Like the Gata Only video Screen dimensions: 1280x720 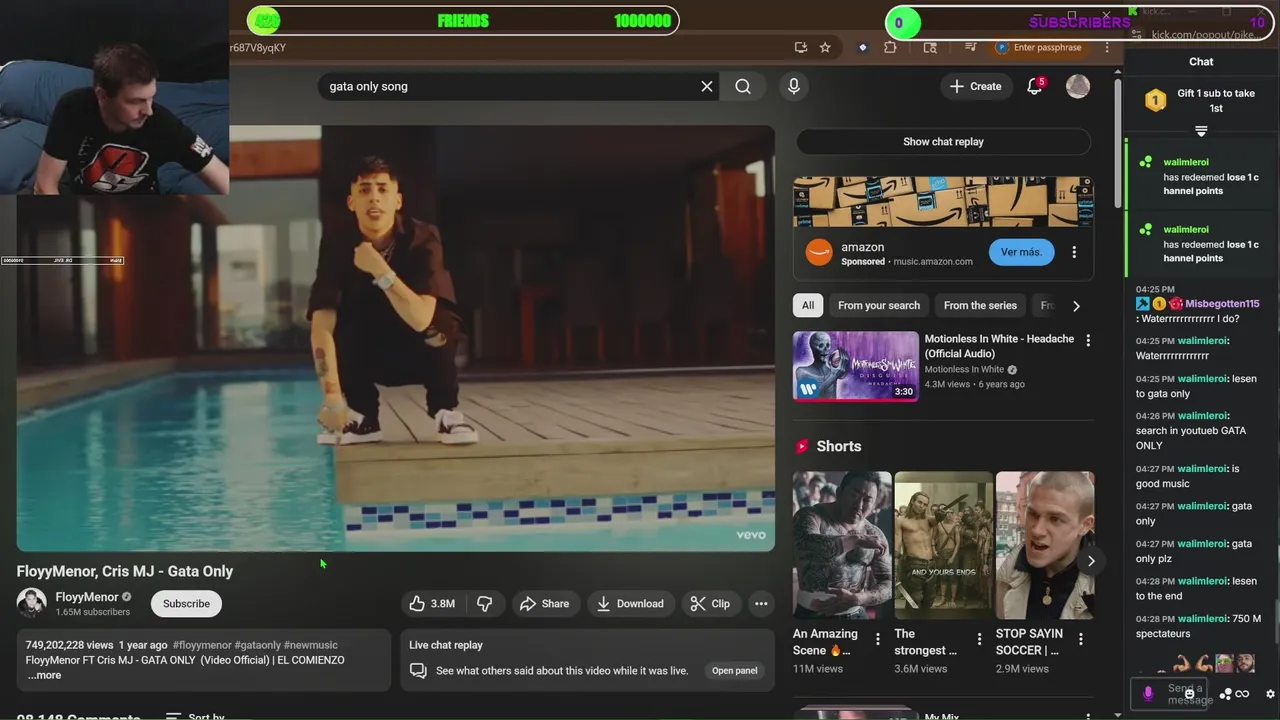(x=432, y=603)
